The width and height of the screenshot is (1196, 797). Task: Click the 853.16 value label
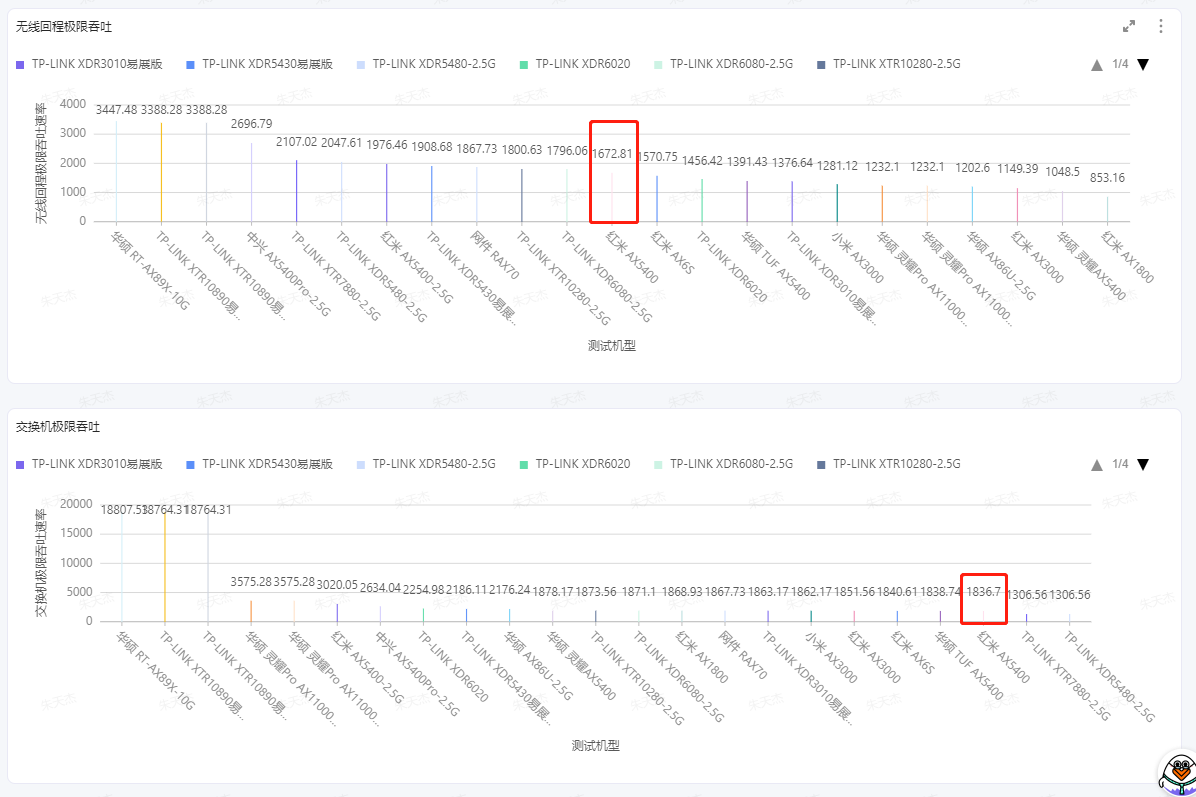[x=1108, y=178]
